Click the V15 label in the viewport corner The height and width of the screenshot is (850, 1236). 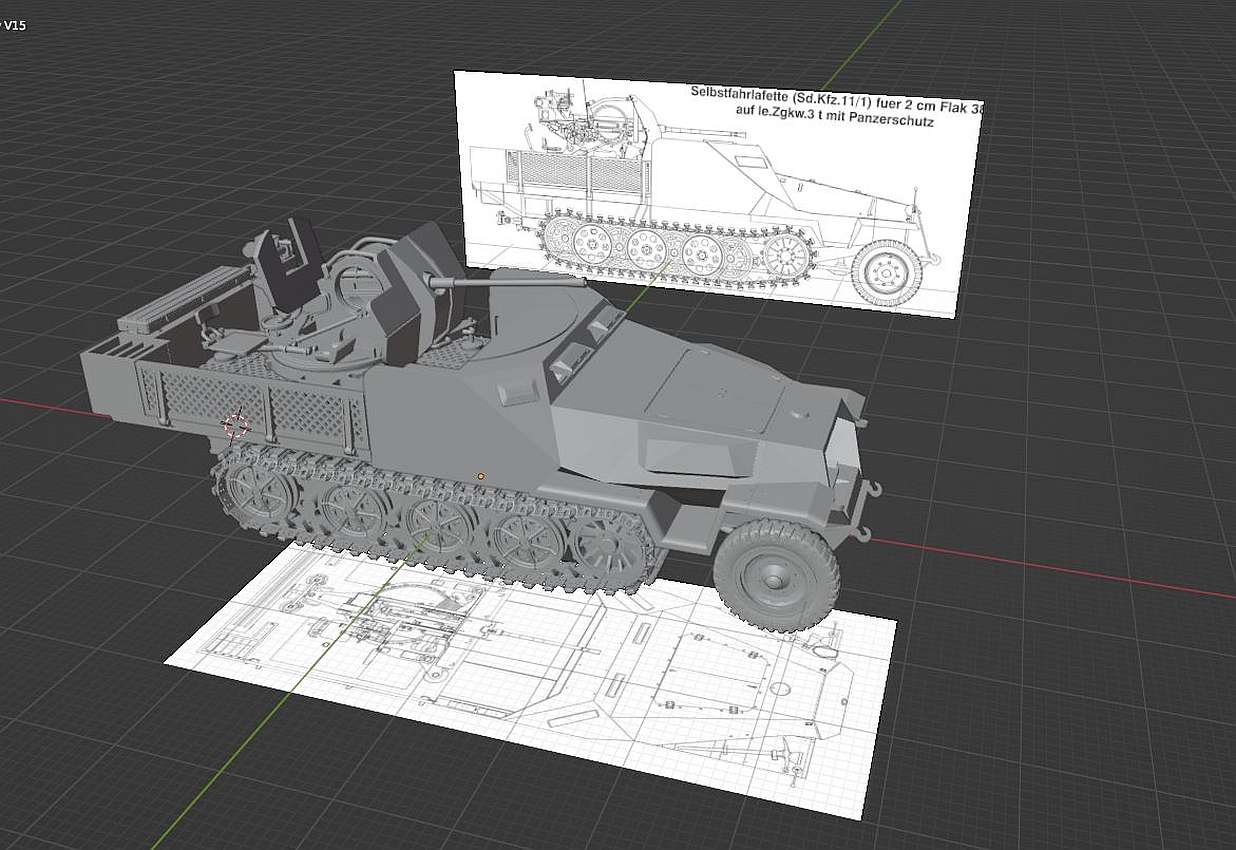point(14,25)
